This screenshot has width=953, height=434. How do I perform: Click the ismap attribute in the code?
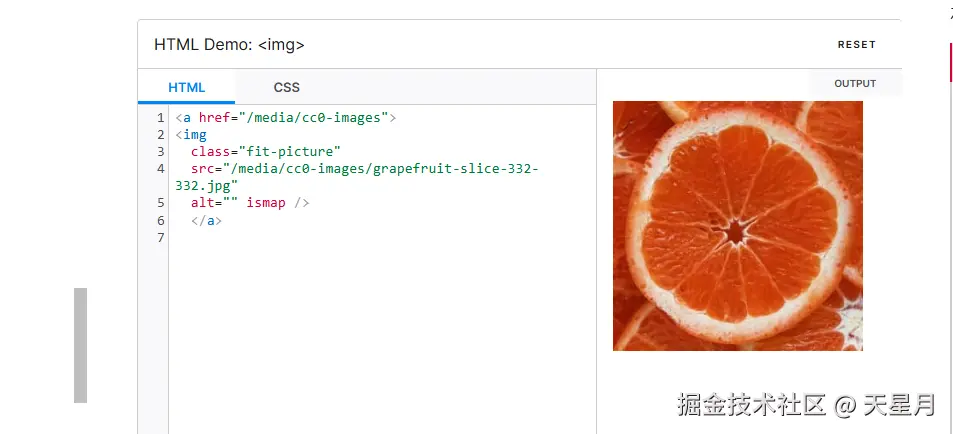(266, 203)
